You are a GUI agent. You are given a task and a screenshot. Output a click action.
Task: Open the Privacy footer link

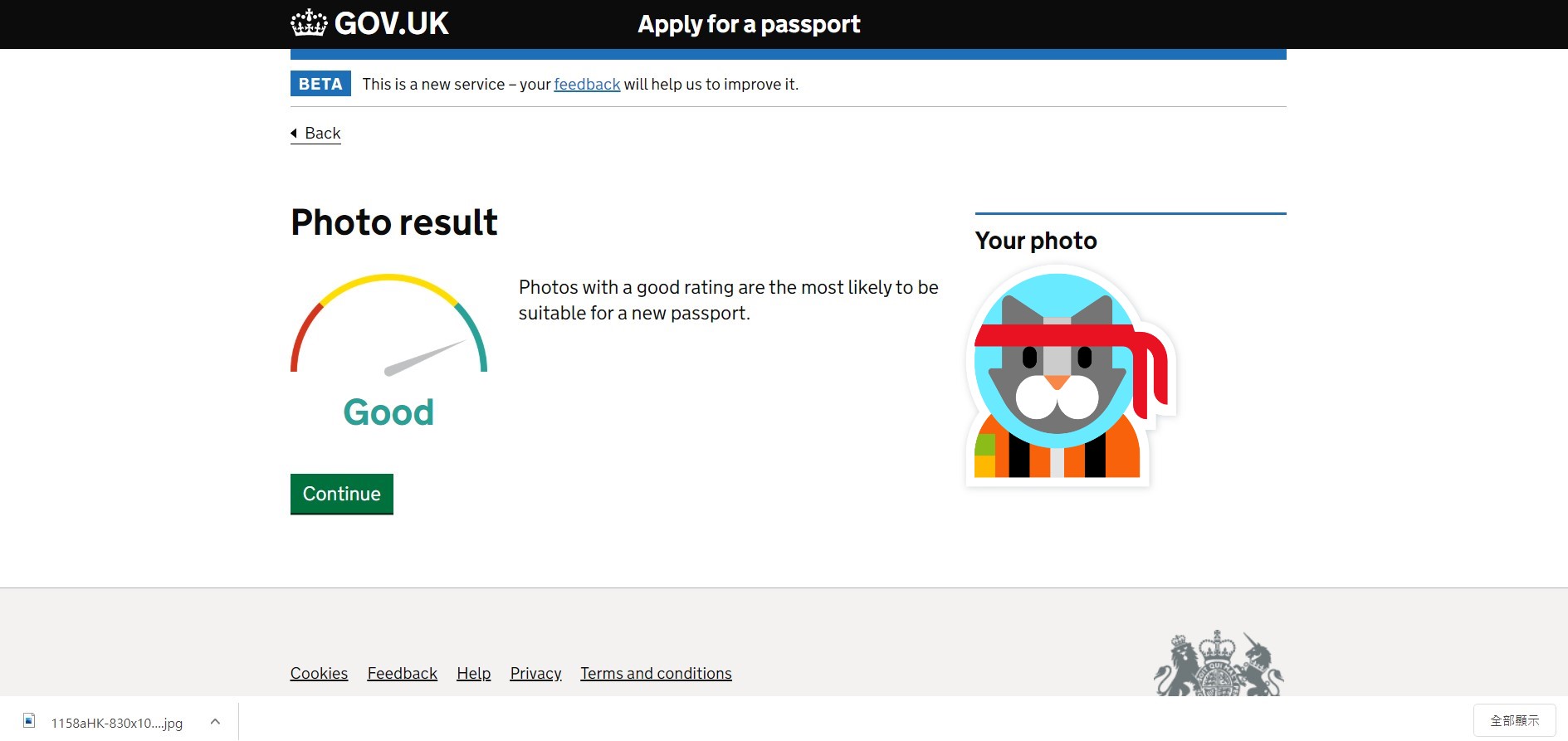point(535,674)
